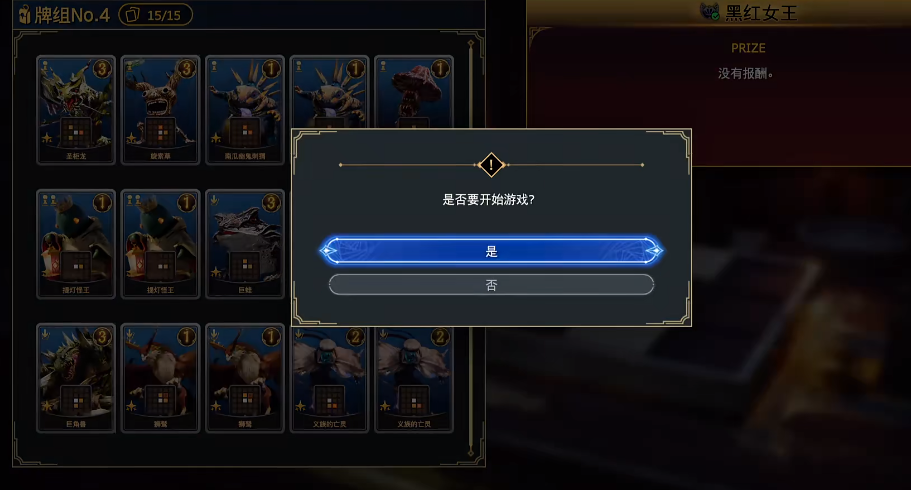Screen dimensions: 911x490
Task: Click the 黑红女王 opponent name header
Action: coord(761,13)
